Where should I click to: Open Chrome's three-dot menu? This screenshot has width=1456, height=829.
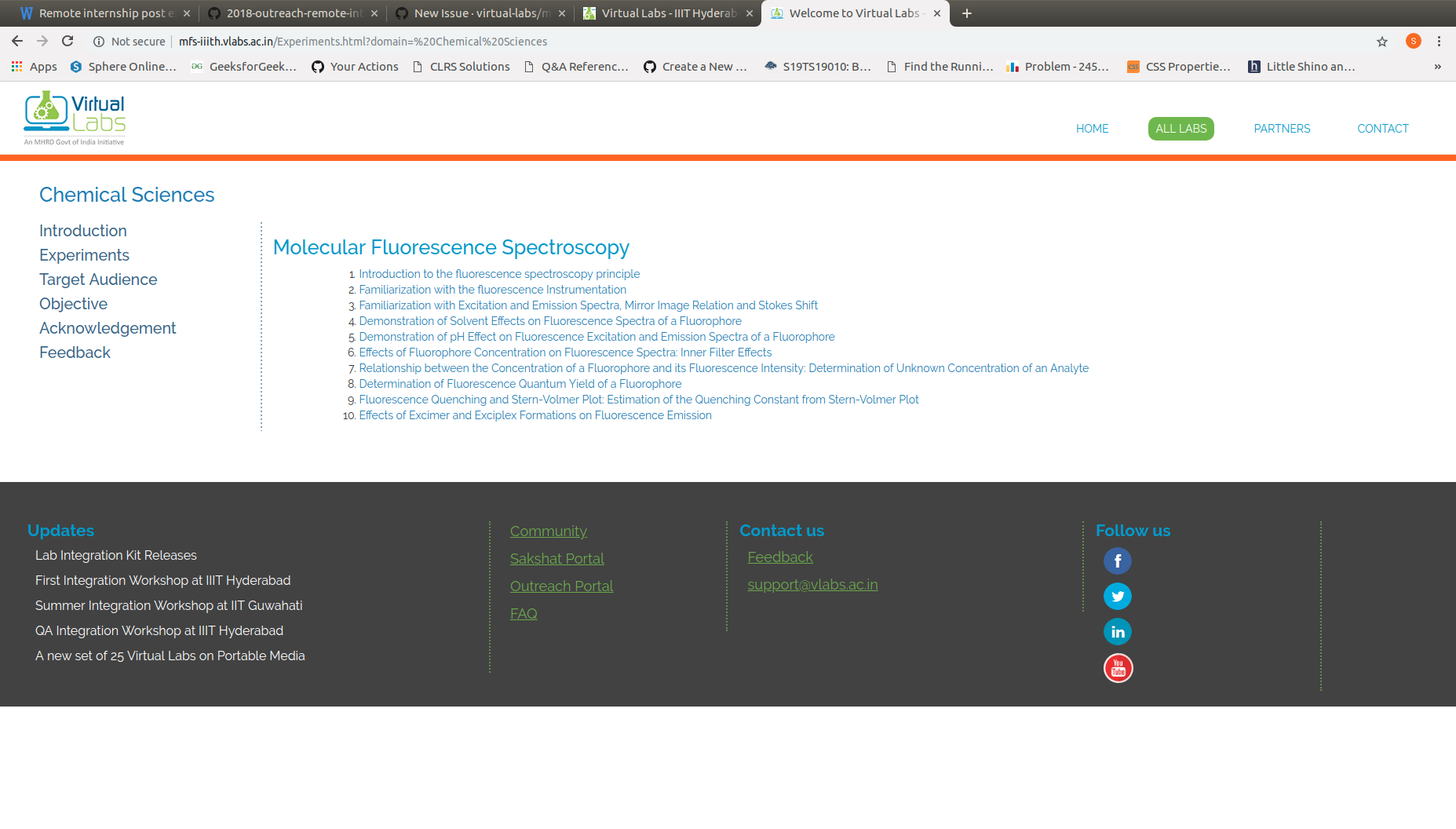pos(1439,41)
